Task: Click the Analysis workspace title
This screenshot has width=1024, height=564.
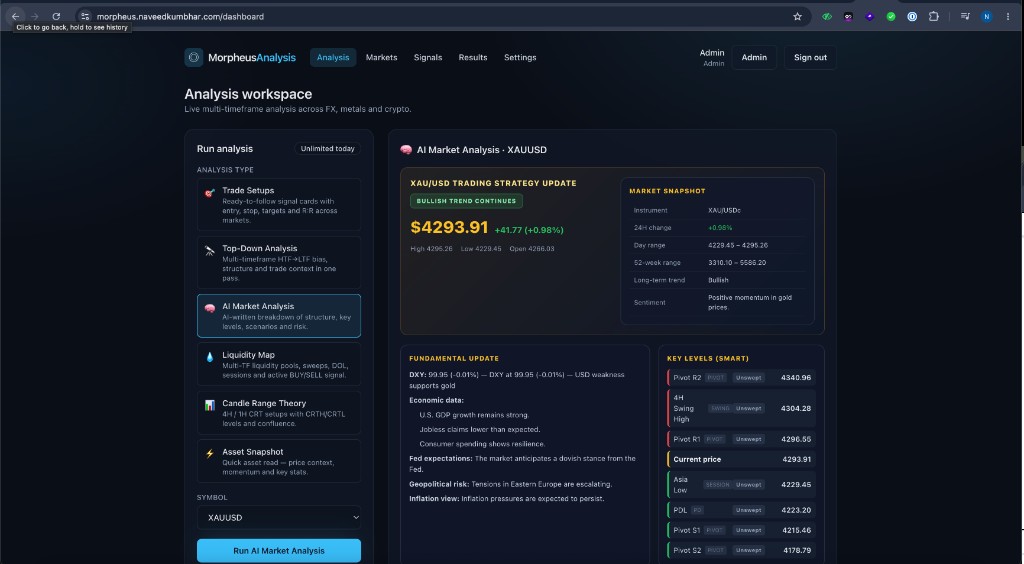Action: click(x=248, y=94)
